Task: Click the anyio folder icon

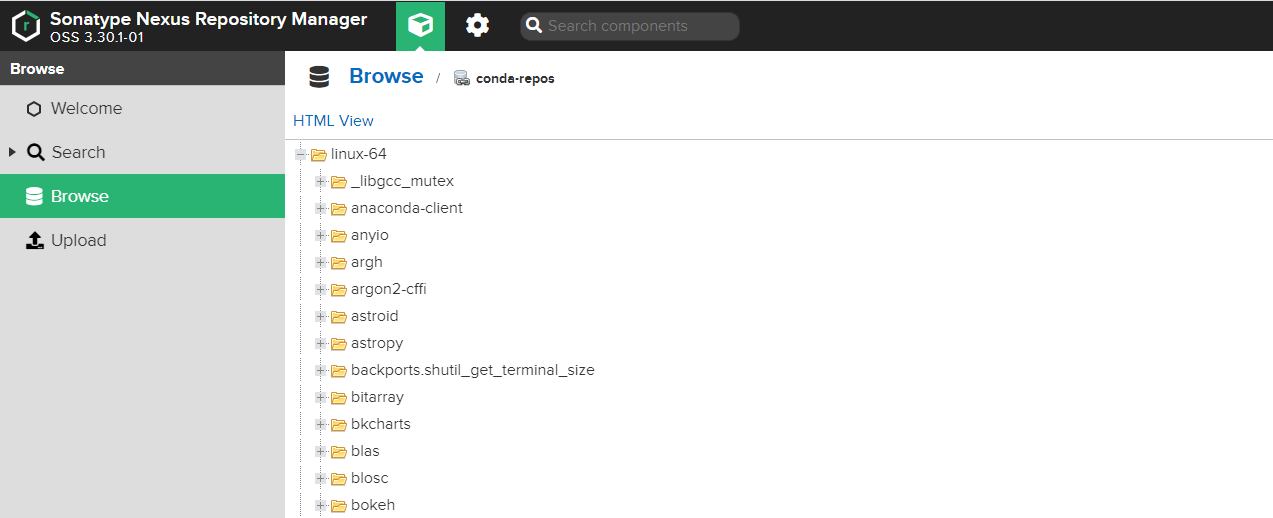Action: [339, 235]
